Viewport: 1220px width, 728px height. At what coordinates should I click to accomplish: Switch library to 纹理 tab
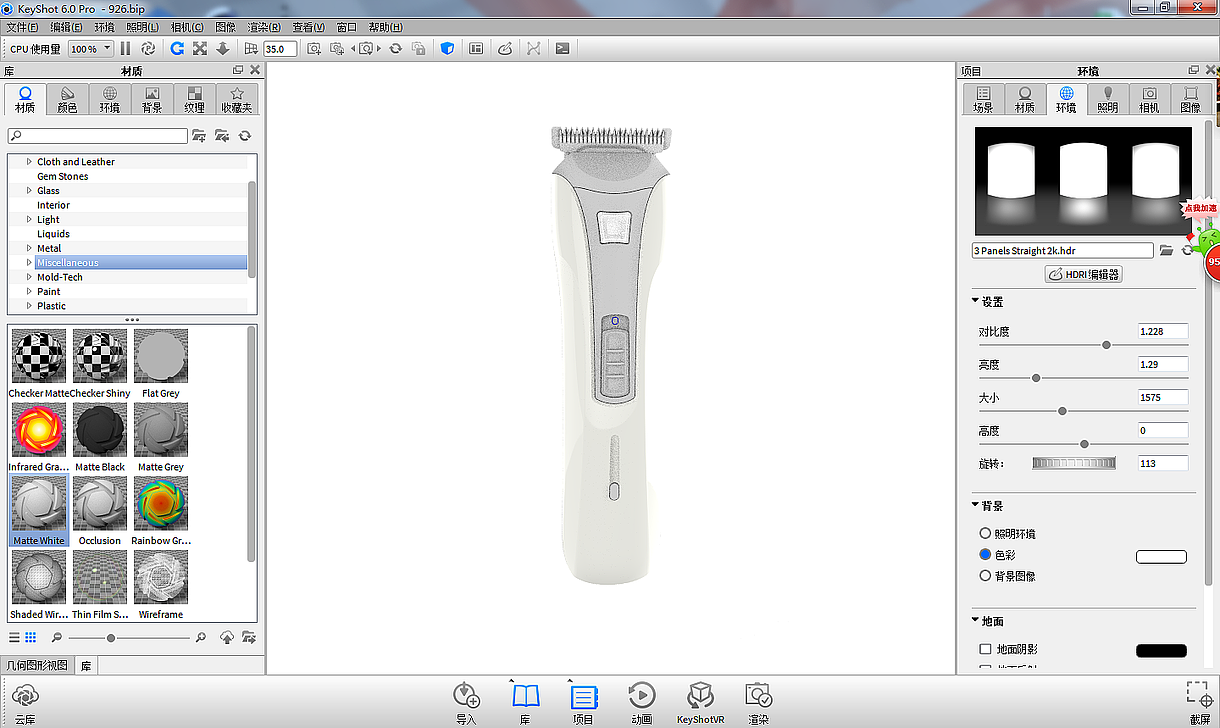coord(194,99)
